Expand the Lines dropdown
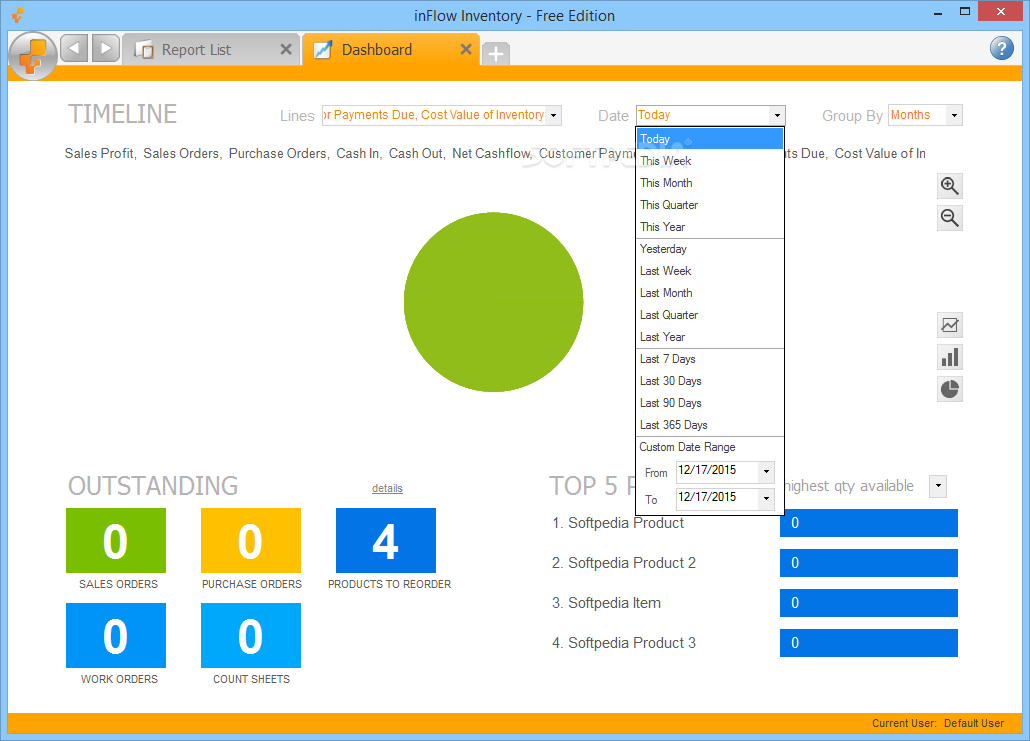1030x741 pixels. (554, 116)
